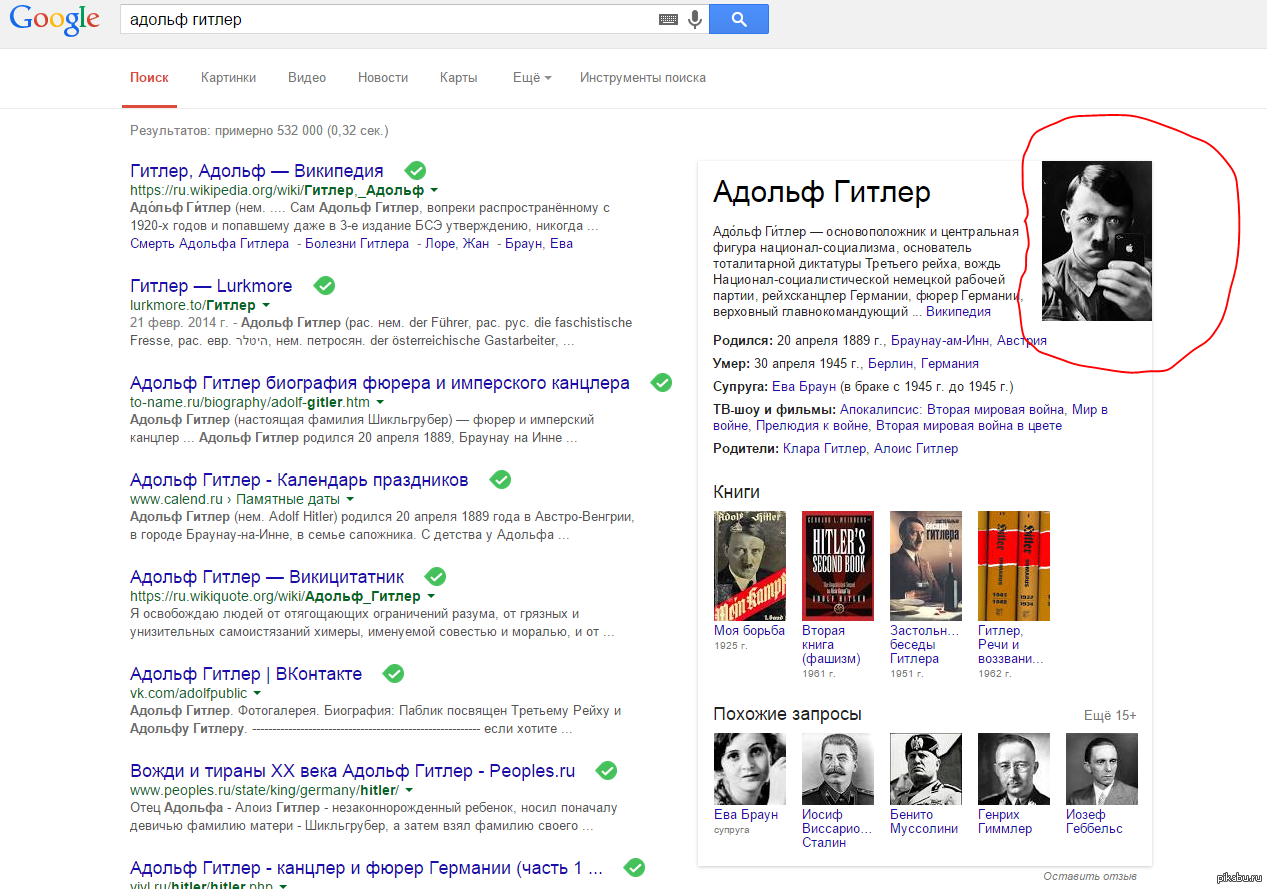Viewport: 1267px width, 889px height.
Task: Follow the Браун, Ева sublink
Action: click(x=539, y=243)
